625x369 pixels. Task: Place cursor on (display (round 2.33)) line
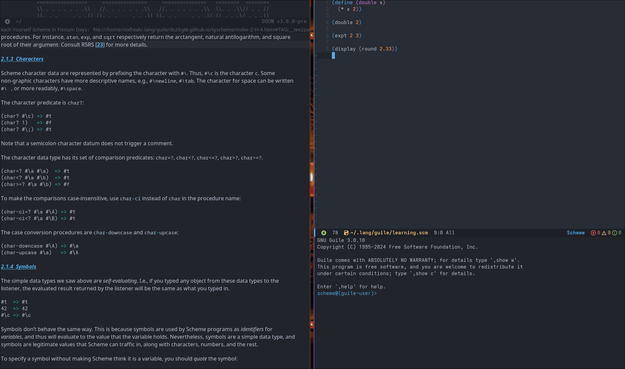[364, 49]
